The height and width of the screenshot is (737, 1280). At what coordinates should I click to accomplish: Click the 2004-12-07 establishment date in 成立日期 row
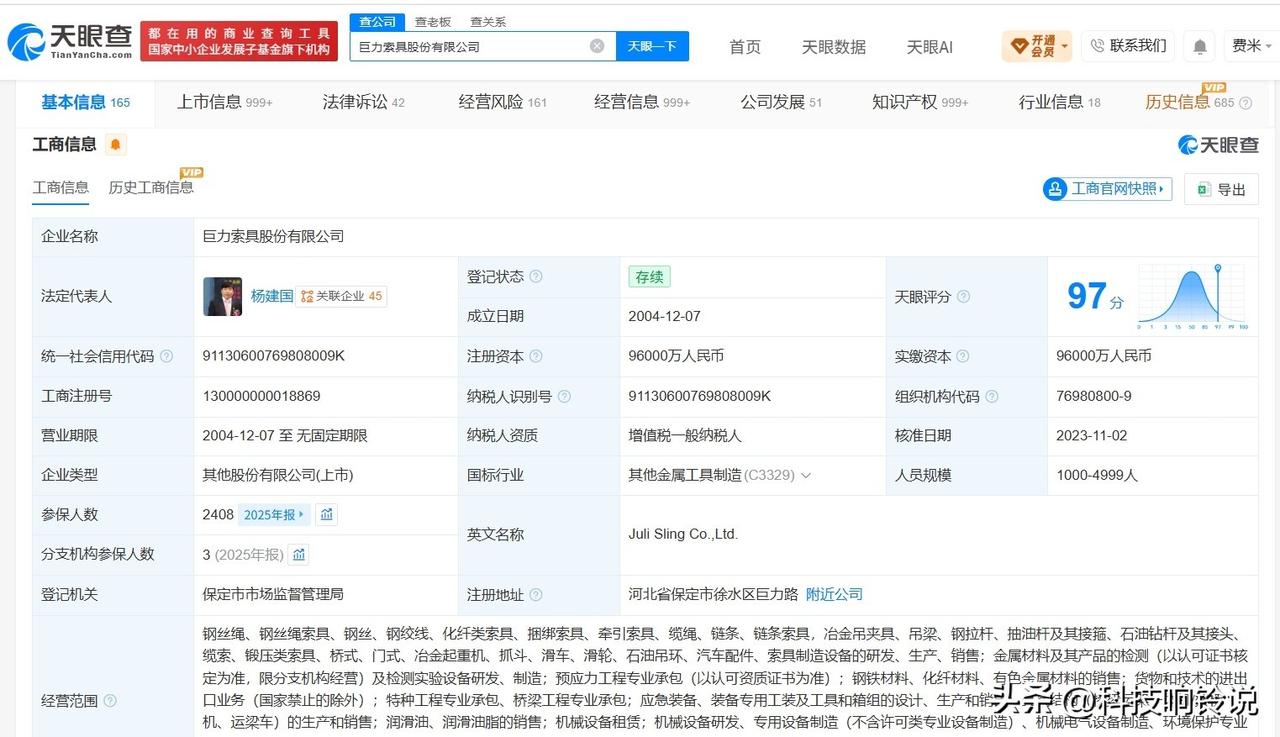(664, 316)
